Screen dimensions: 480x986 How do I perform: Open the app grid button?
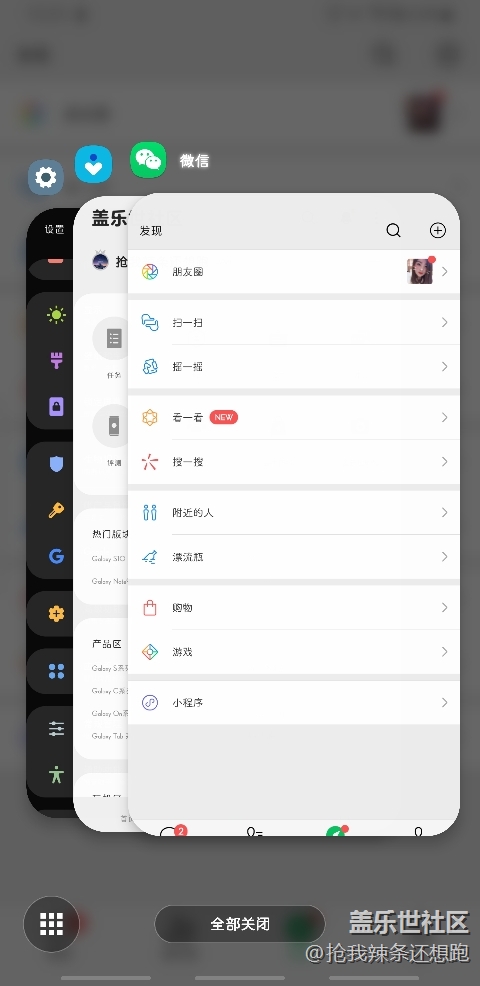pyautogui.click(x=52, y=924)
